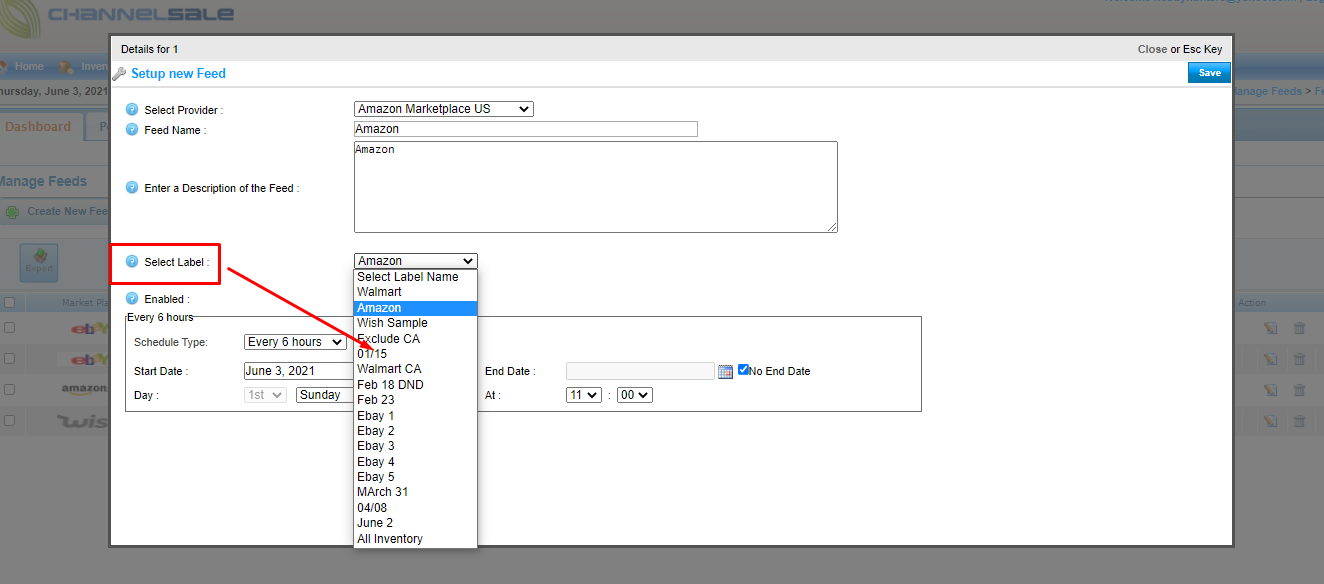Toggle the No End Date checkbox
The width and height of the screenshot is (1324, 584).
(744, 369)
